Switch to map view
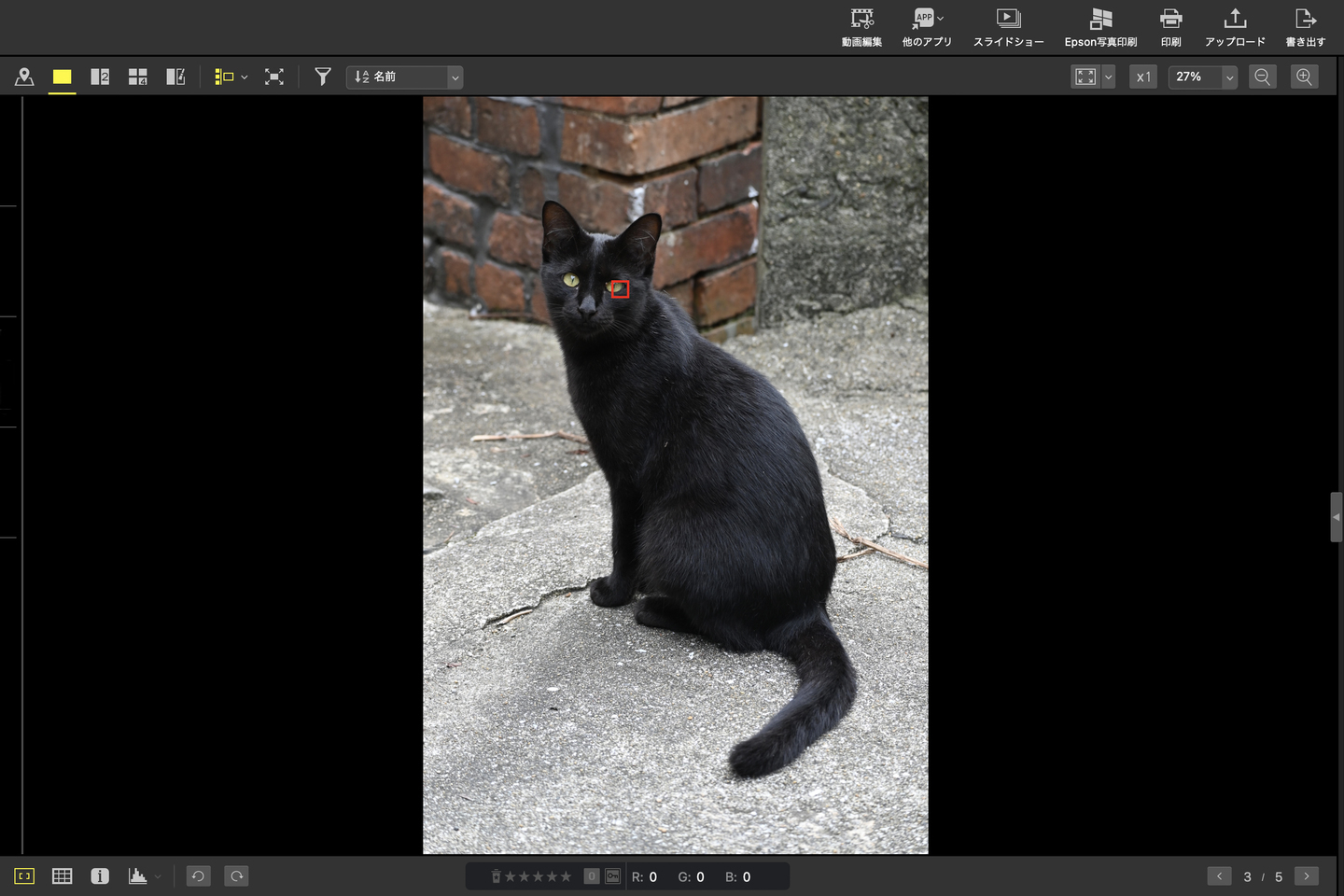The height and width of the screenshot is (896, 1344). [24, 77]
